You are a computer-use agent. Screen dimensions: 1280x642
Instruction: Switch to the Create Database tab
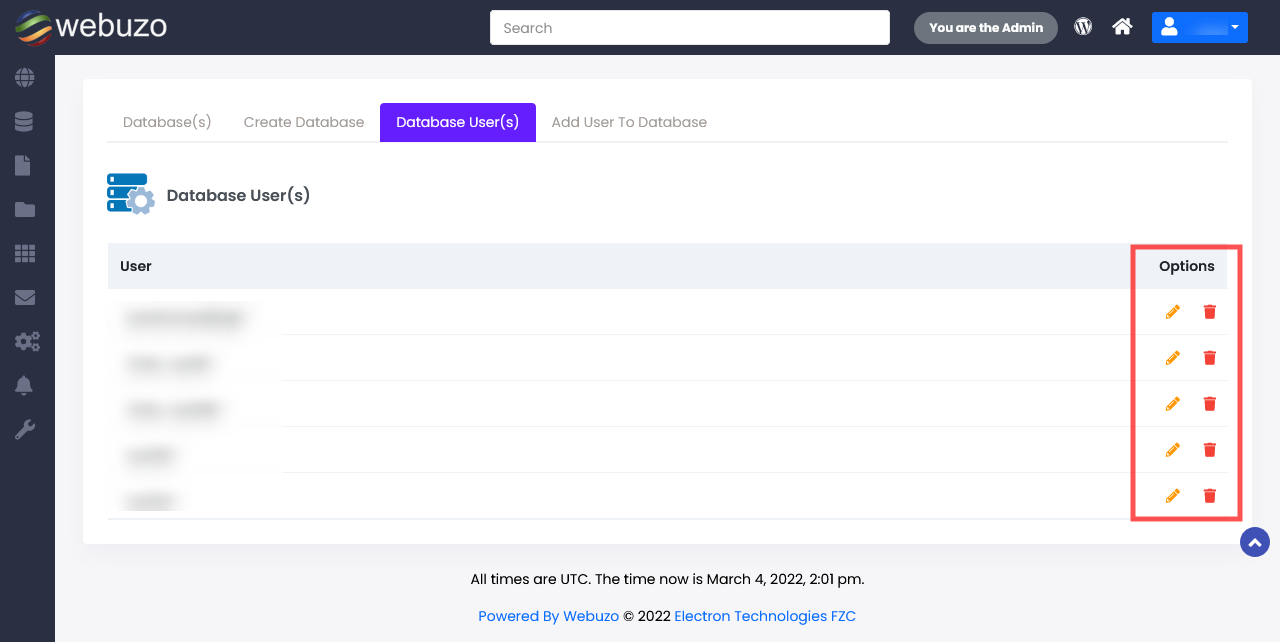[304, 122]
